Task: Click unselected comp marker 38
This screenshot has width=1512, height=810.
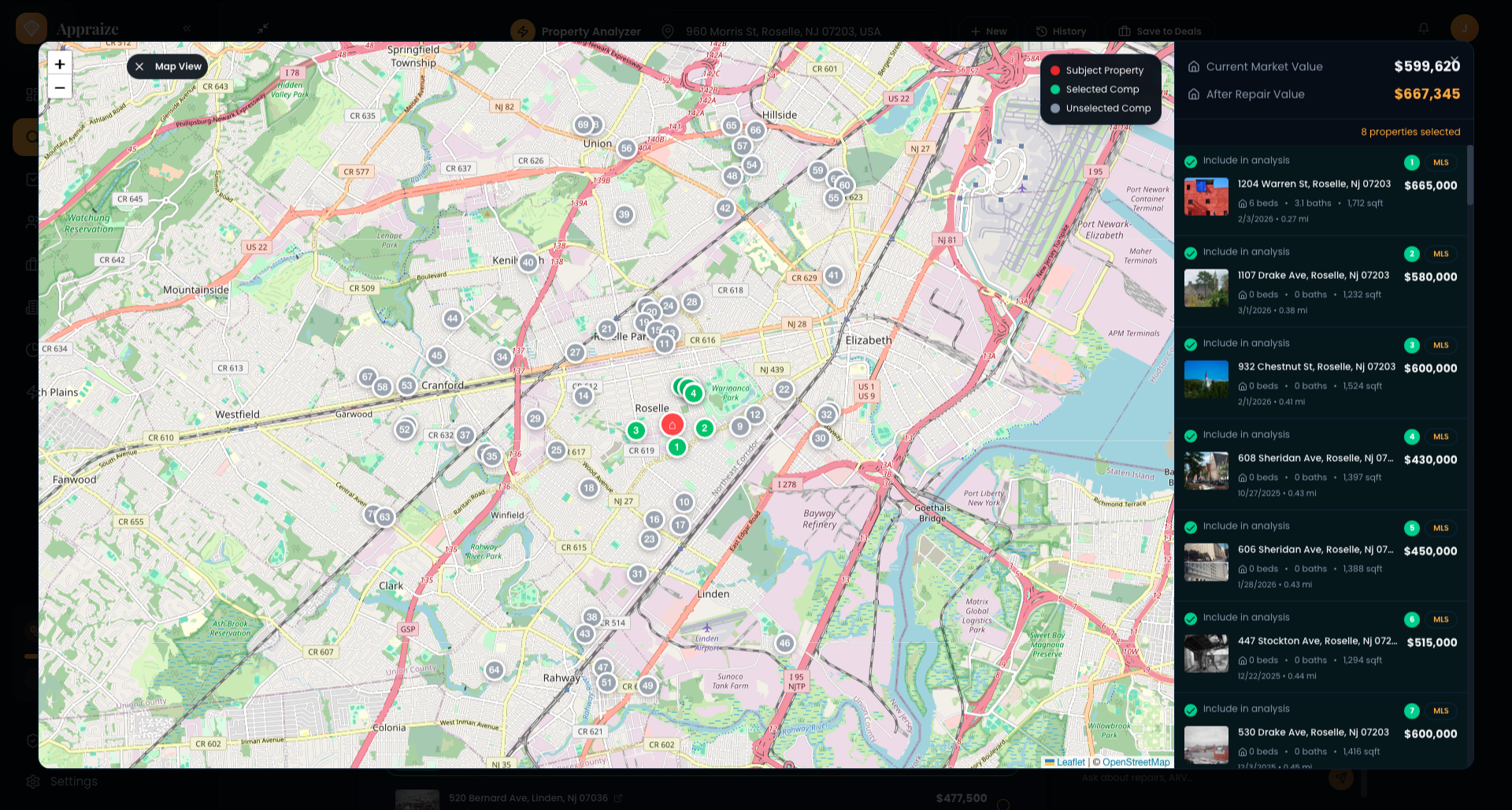Action: click(592, 617)
